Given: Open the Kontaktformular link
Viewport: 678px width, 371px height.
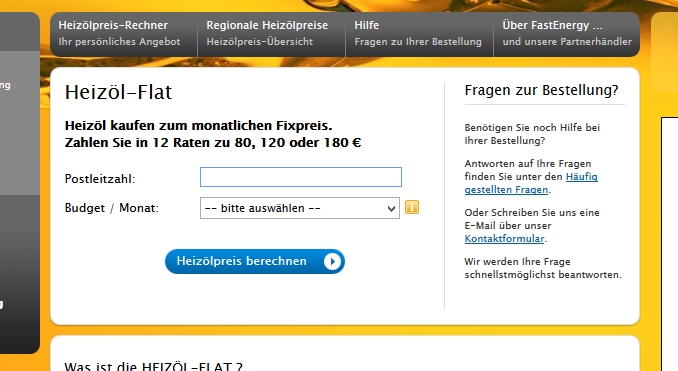Looking at the screenshot, I should click(504, 239).
